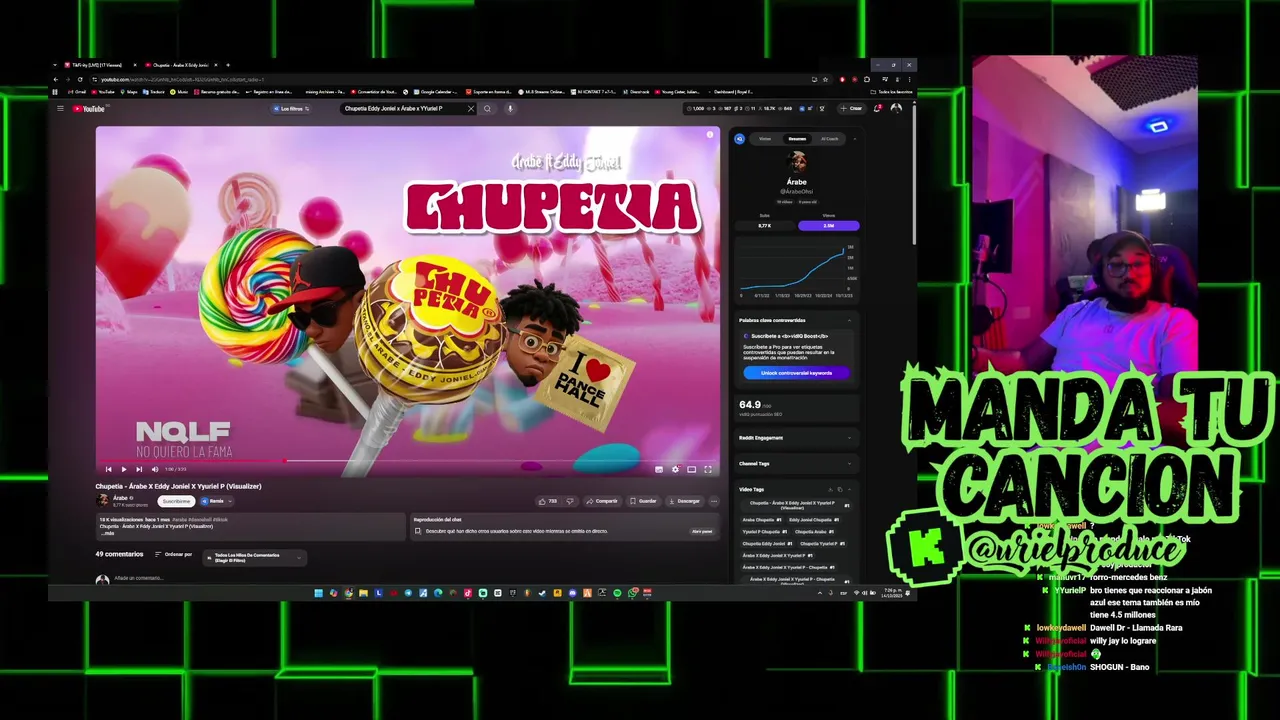The width and height of the screenshot is (1280, 720).
Task: Click the Compartir share button
Action: [x=602, y=501]
